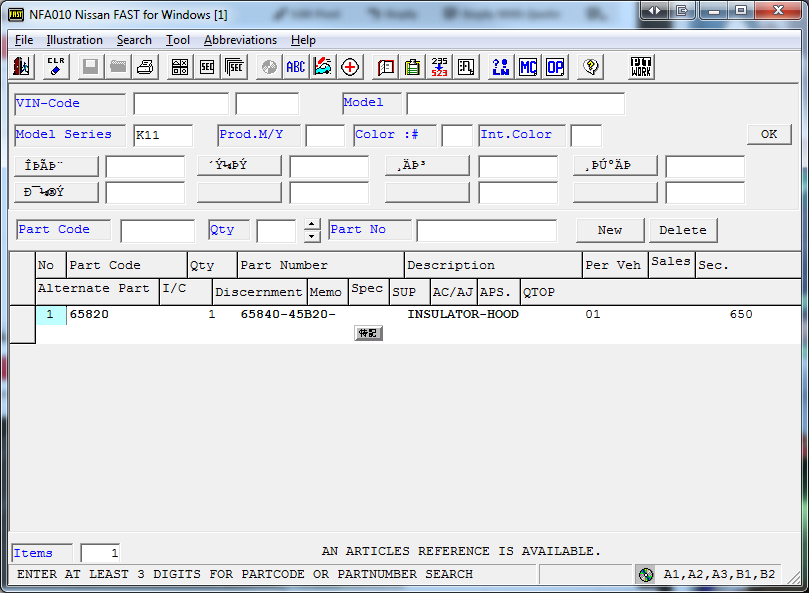The width and height of the screenshot is (809, 593).
Task: Click the calculator-style grid toolbar icon
Action: [x=180, y=67]
